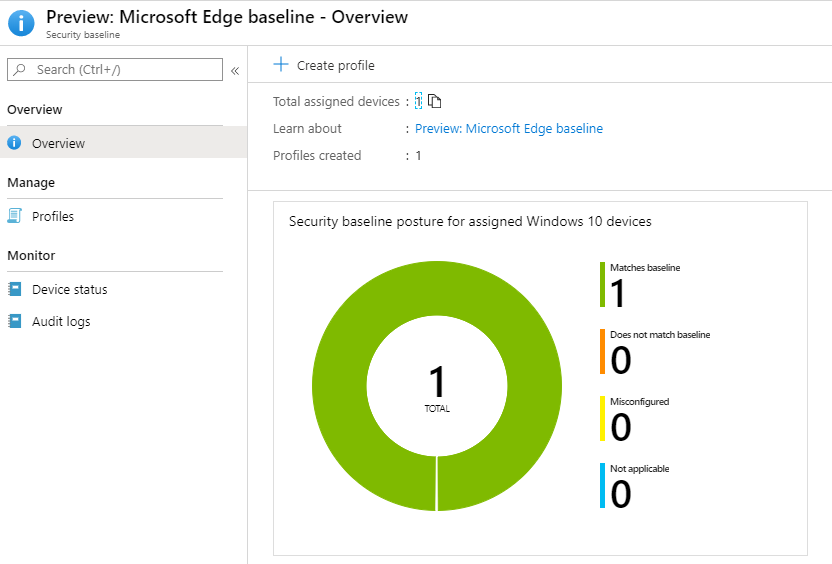The height and width of the screenshot is (564, 832).
Task: Click the blue Not applicable color bar
Action: click(x=602, y=485)
